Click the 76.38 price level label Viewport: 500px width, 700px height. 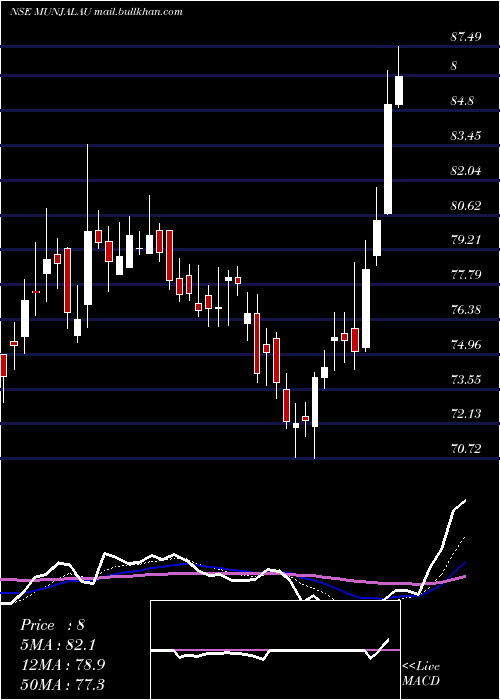[x=466, y=309]
